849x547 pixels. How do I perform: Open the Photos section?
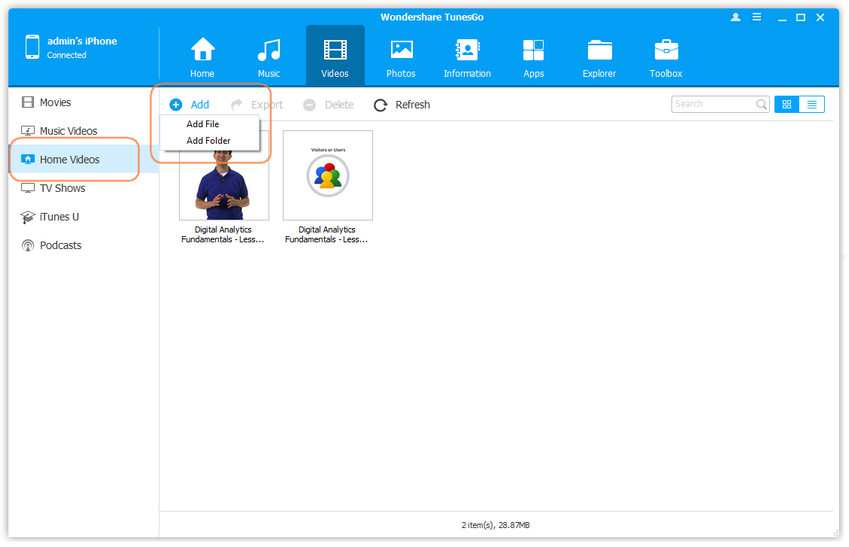tap(401, 56)
